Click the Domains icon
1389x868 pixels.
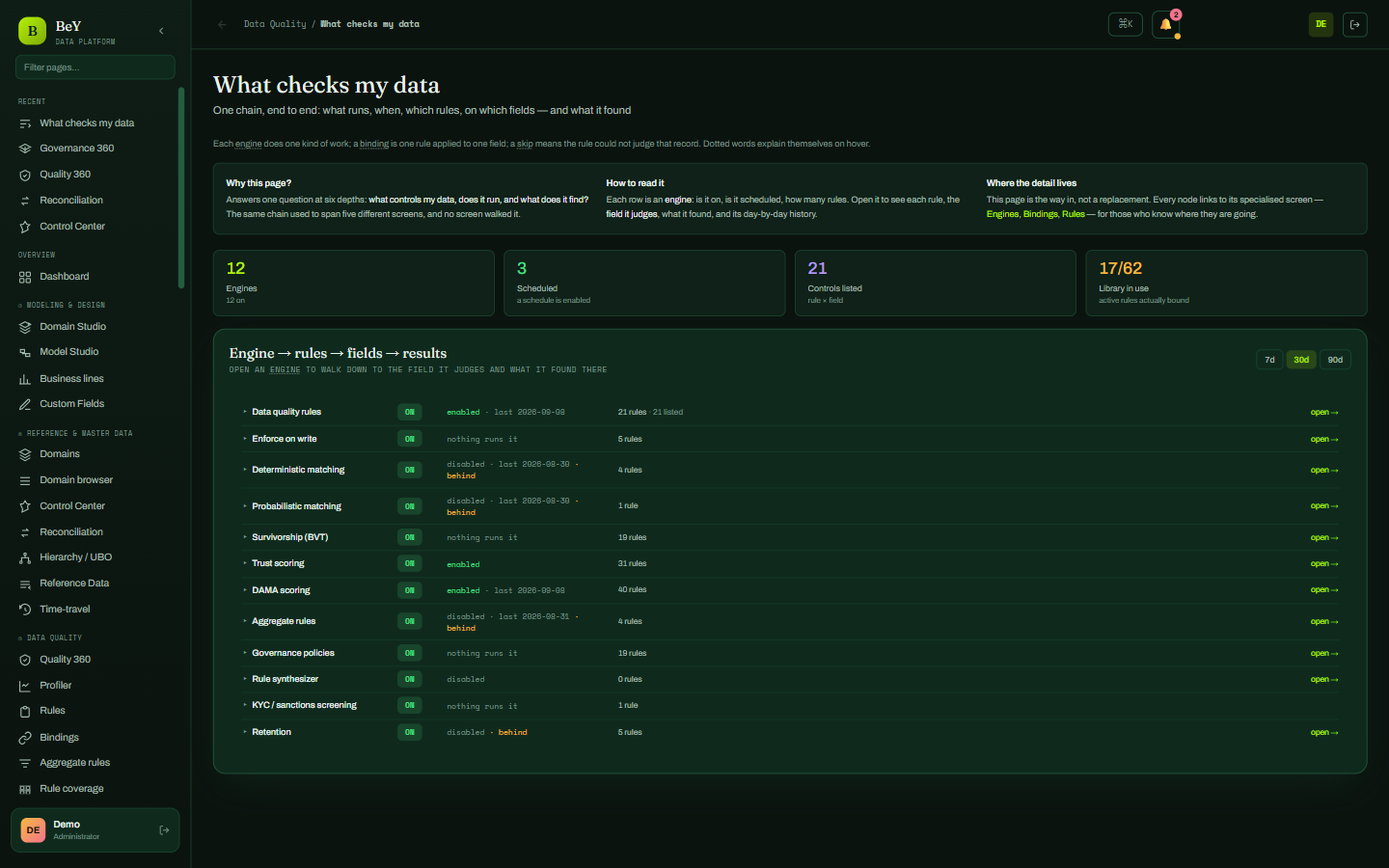[25, 454]
